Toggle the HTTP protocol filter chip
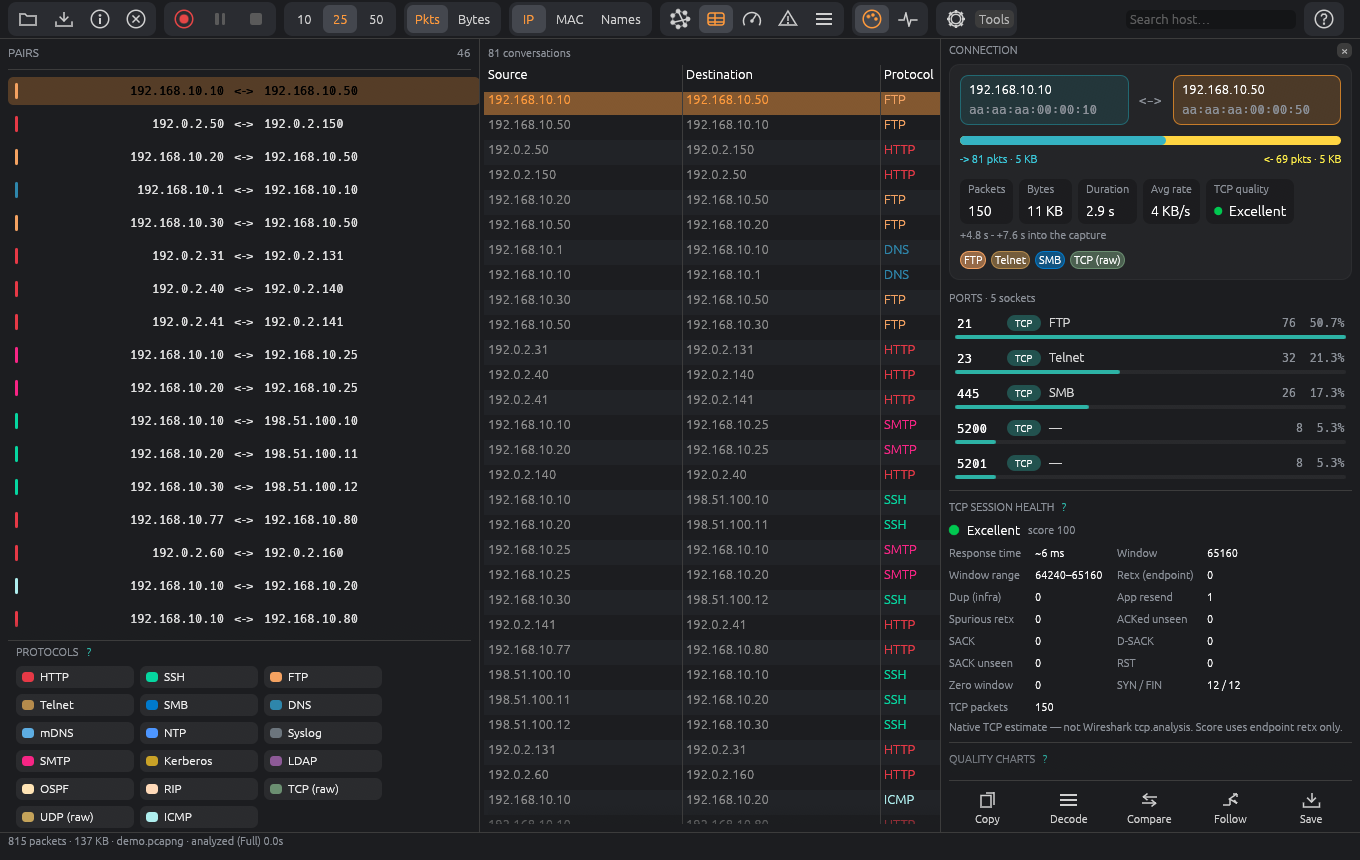 [x=75, y=677]
